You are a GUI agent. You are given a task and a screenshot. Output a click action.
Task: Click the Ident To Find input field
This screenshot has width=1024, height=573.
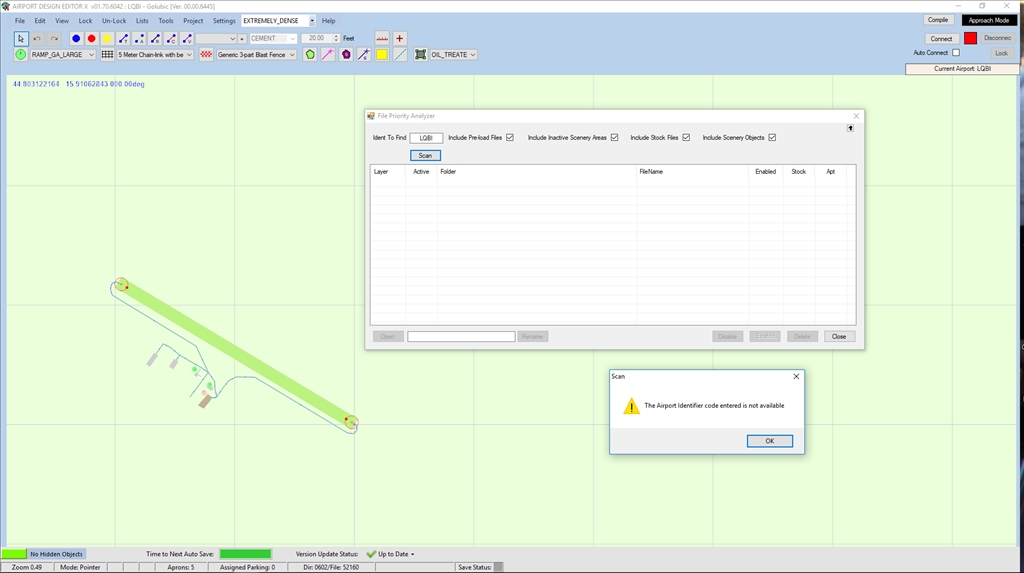click(x=426, y=138)
